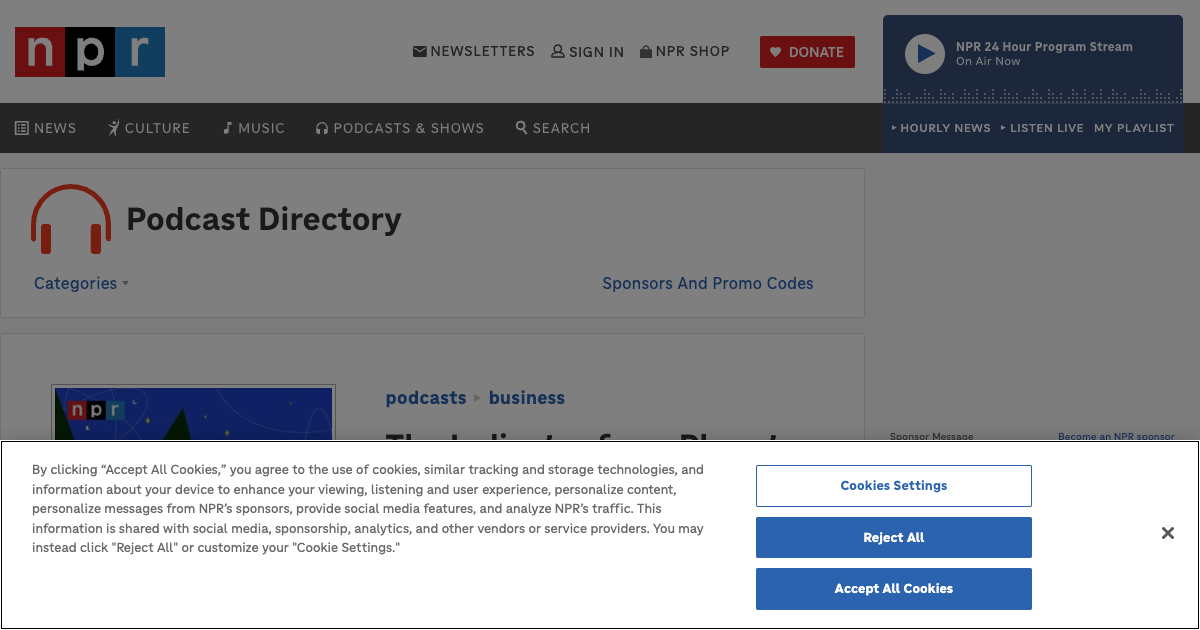Open the Culture menu
Viewport: 1200px width, 630px height.
pos(149,128)
